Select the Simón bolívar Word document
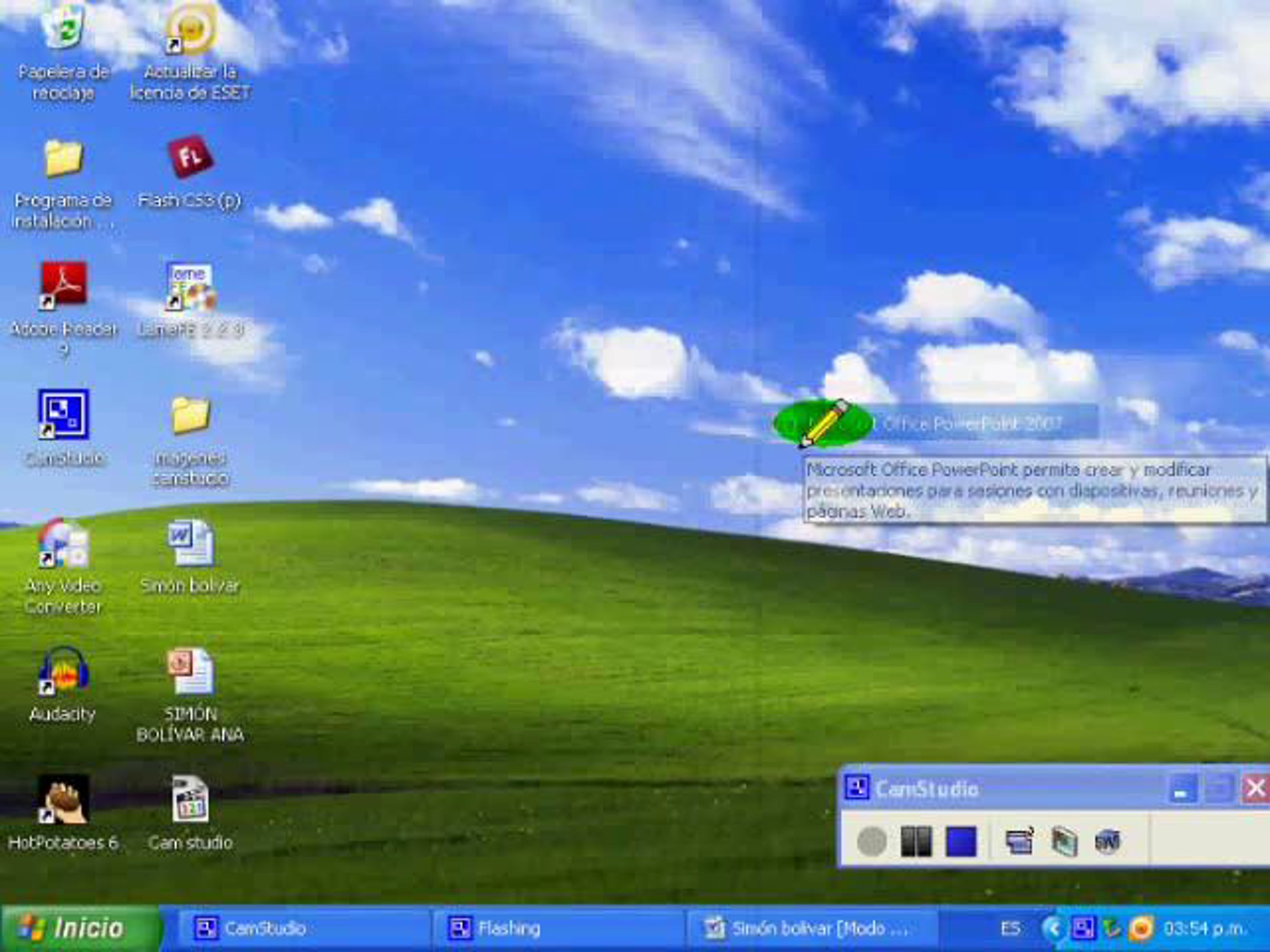The width and height of the screenshot is (1270, 952). (x=190, y=543)
